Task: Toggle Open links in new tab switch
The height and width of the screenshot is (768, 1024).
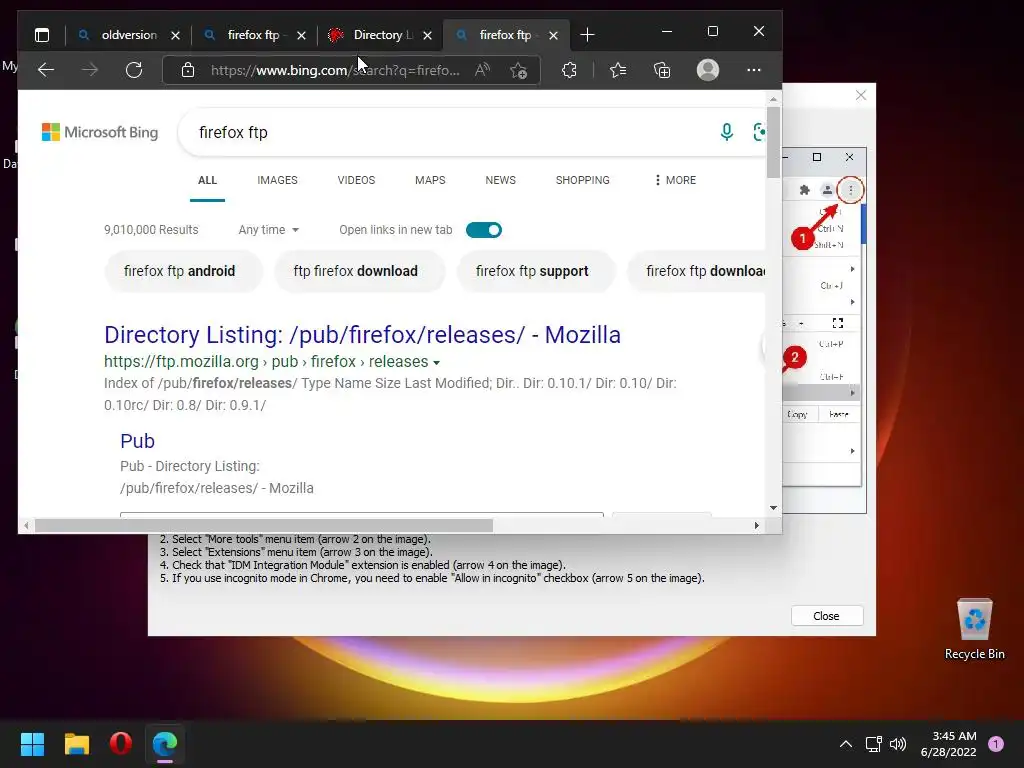Action: click(x=484, y=230)
